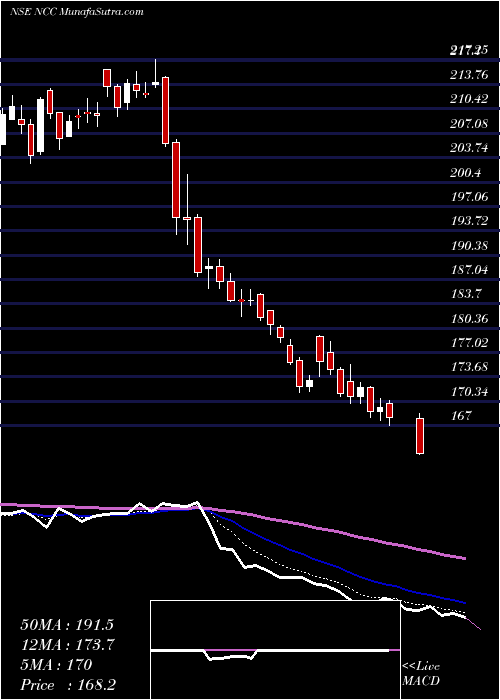
Task: Click the '5MA : 170' readout
Action: [56, 665]
